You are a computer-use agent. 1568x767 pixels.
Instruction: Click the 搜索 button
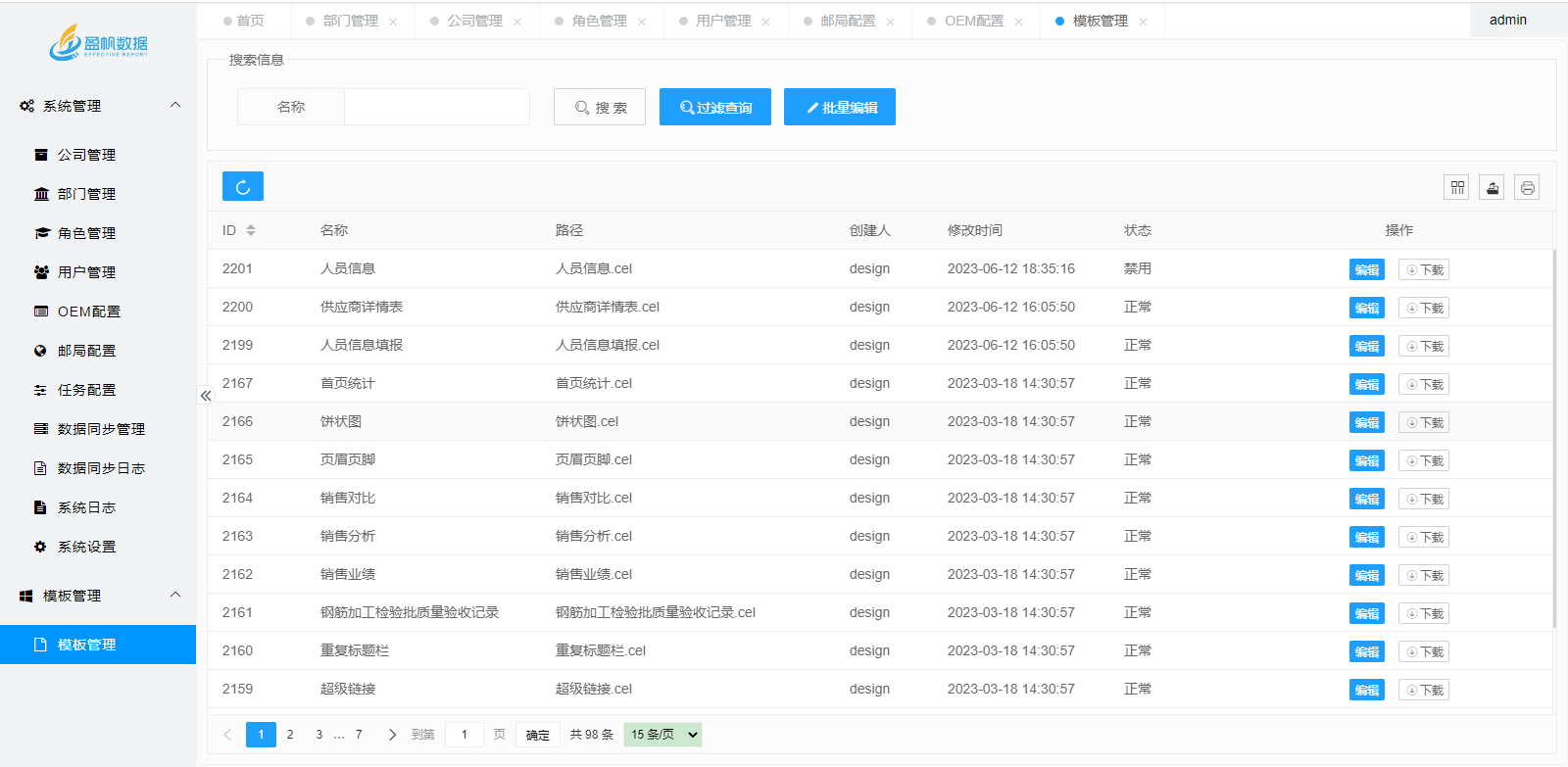(600, 107)
